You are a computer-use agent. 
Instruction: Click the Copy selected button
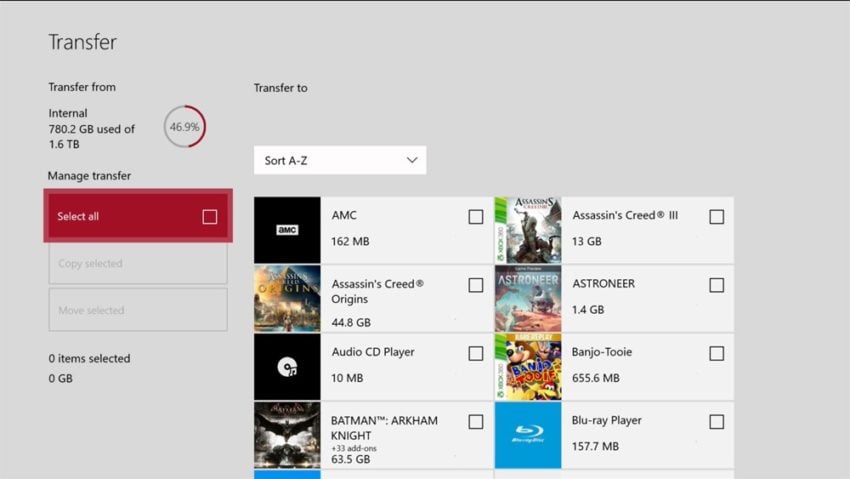(x=138, y=263)
